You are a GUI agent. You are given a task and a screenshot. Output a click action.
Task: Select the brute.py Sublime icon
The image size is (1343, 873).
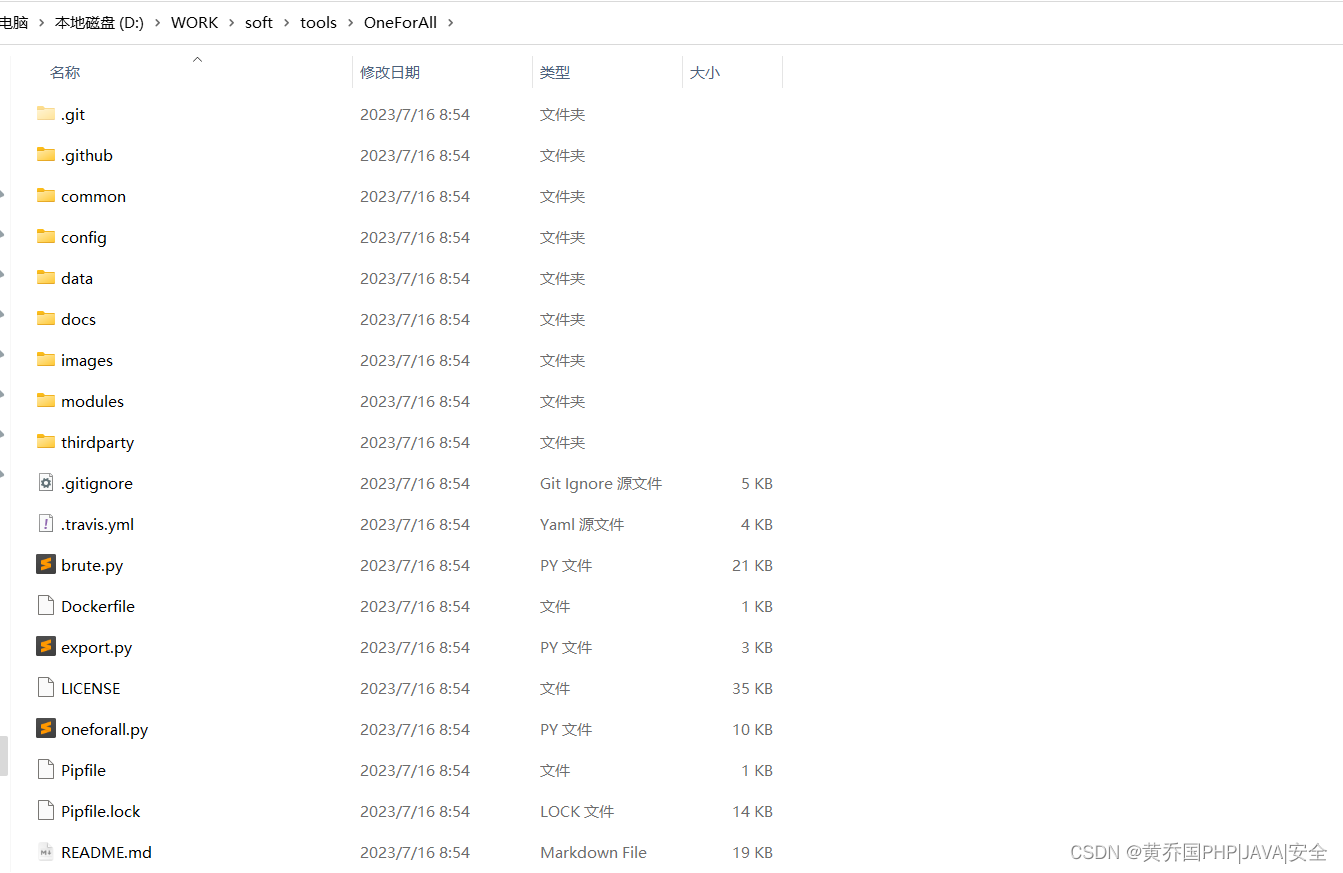pos(45,565)
